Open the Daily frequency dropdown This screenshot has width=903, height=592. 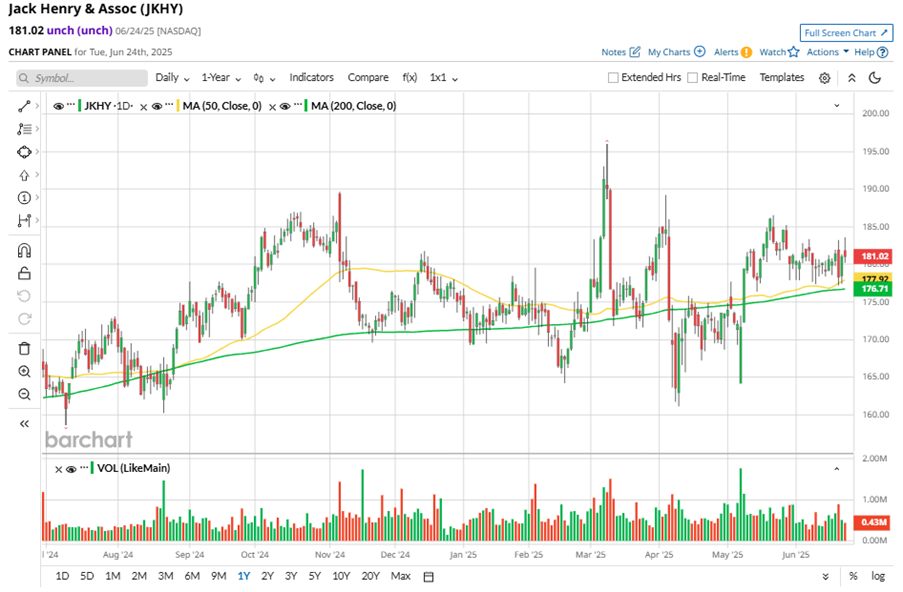[x=172, y=77]
